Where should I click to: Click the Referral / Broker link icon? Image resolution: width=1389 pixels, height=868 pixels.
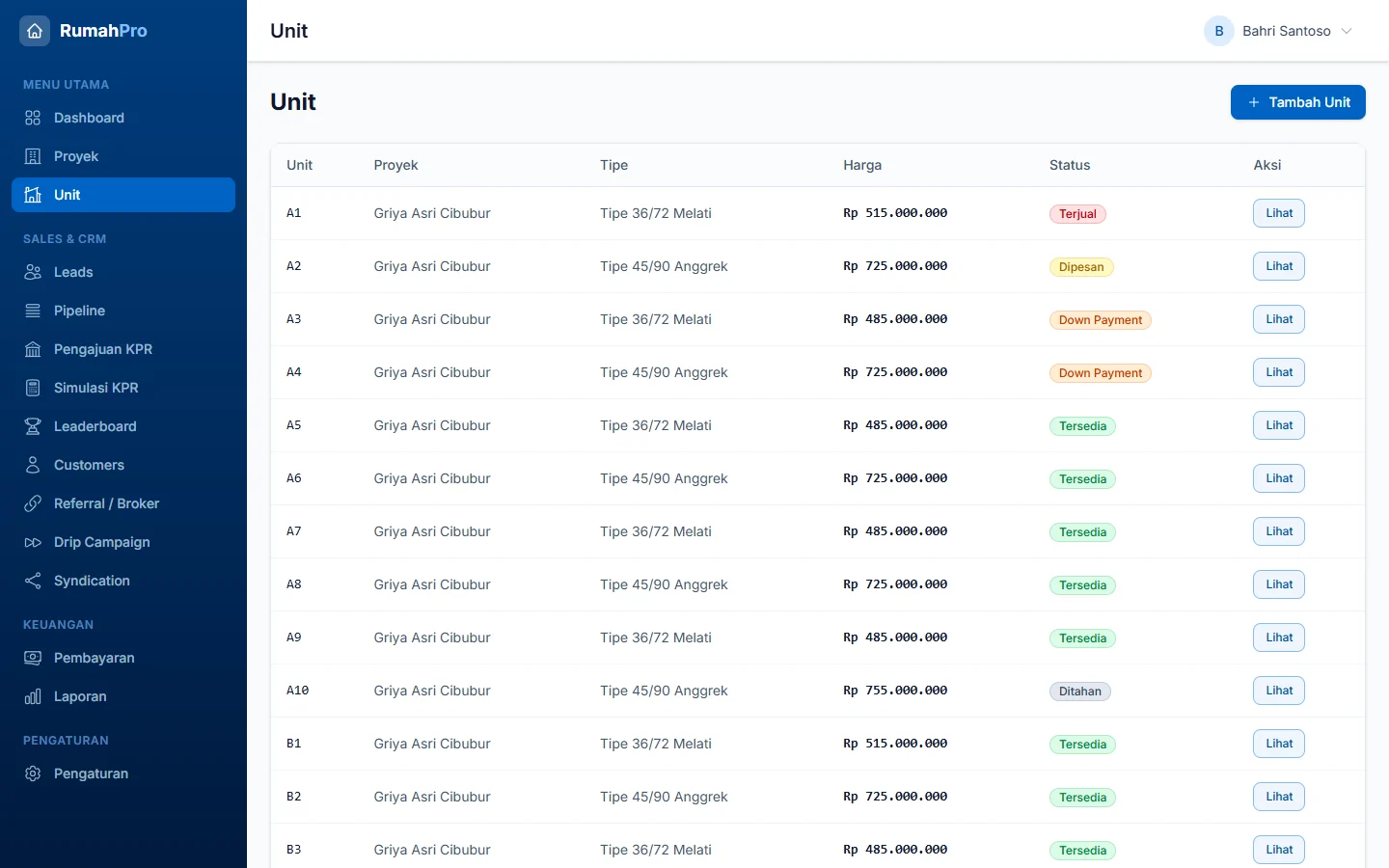33,503
